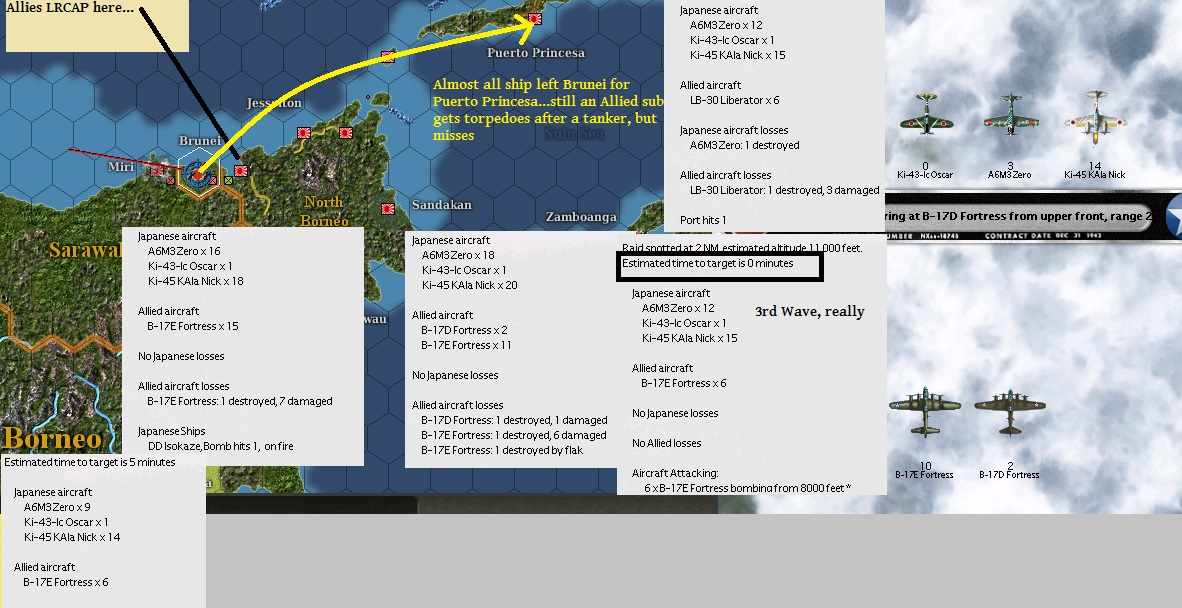Image resolution: width=1182 pixels, height=608 pixels.
Task: Click 'Estimated time to target is 5 minutes'
Action: click(x=90, y=463)
